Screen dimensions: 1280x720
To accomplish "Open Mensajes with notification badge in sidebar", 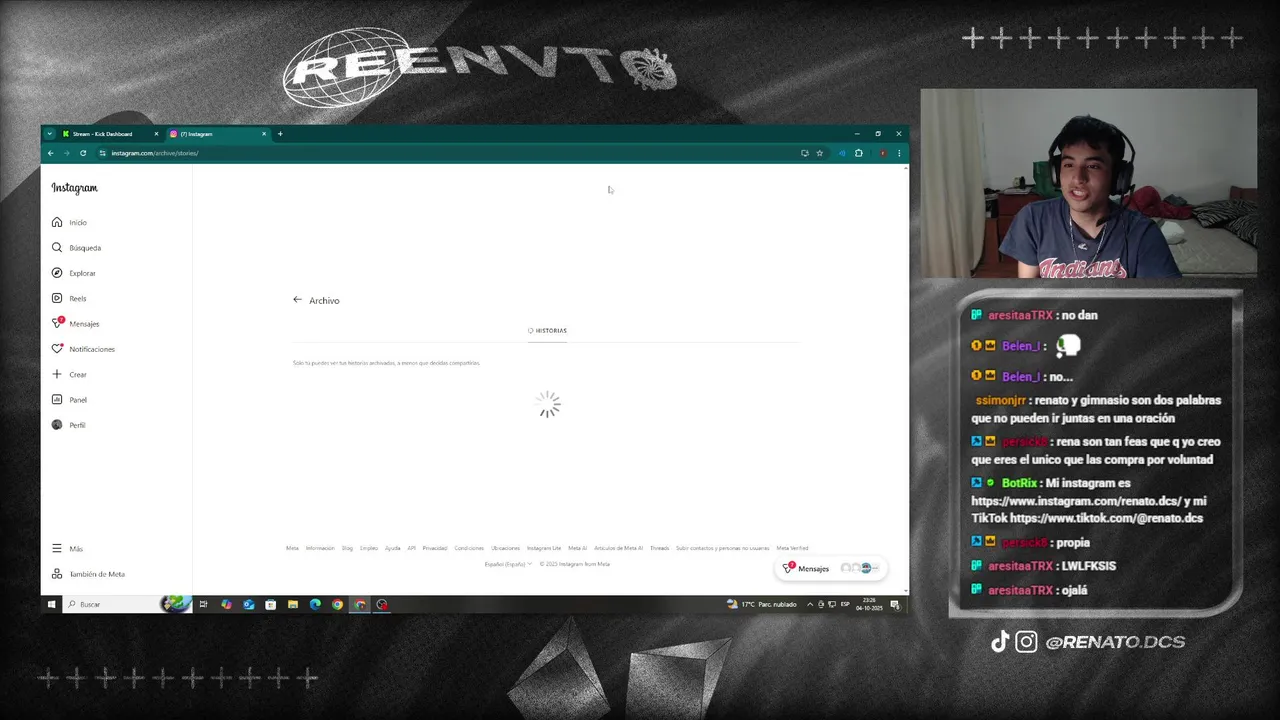I will coord(76,323).
